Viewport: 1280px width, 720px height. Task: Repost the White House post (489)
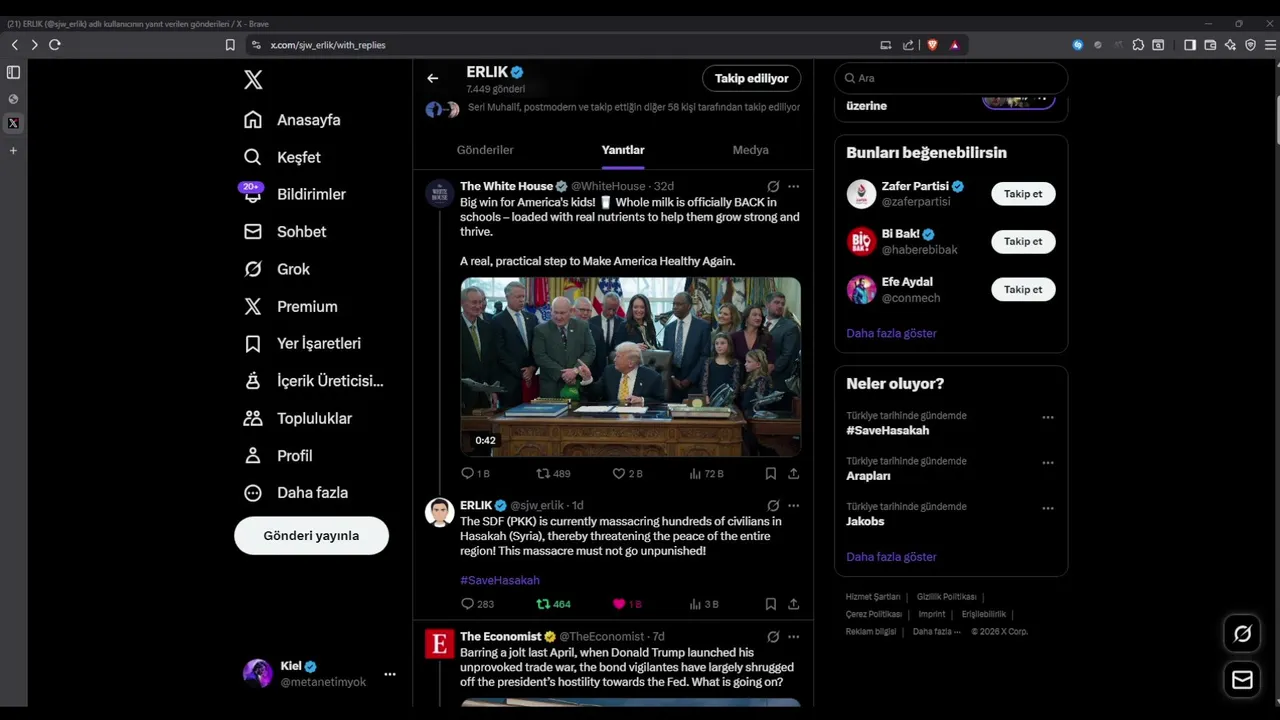click(553, 473)
